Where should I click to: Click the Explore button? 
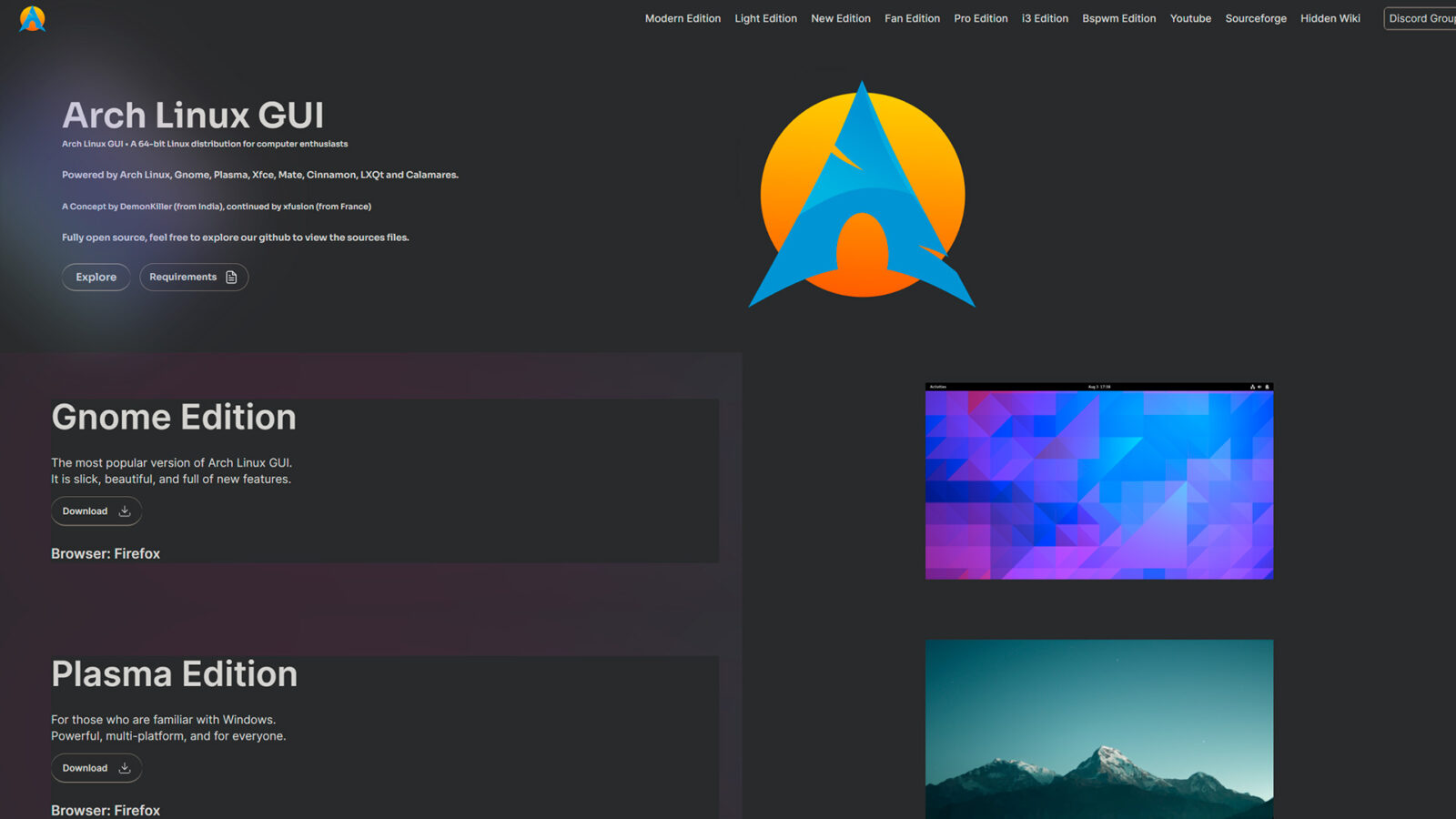click(x=96, y=277)
